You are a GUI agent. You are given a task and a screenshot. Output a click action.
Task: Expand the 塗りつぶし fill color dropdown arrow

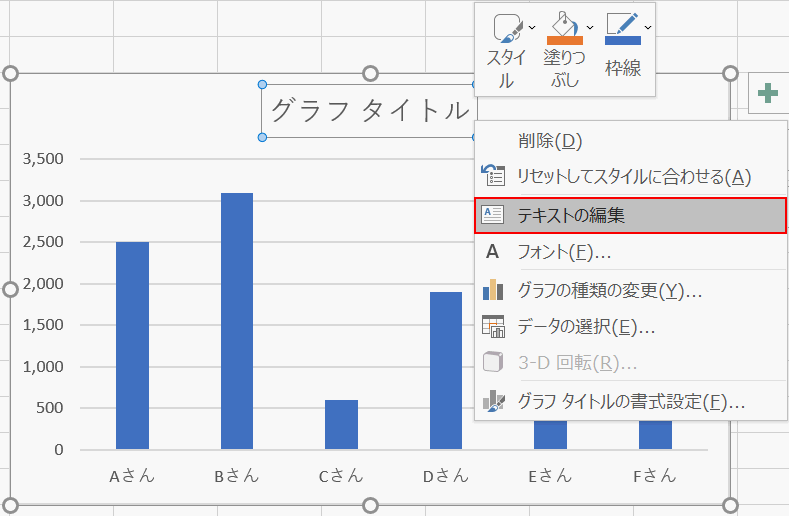590,28
